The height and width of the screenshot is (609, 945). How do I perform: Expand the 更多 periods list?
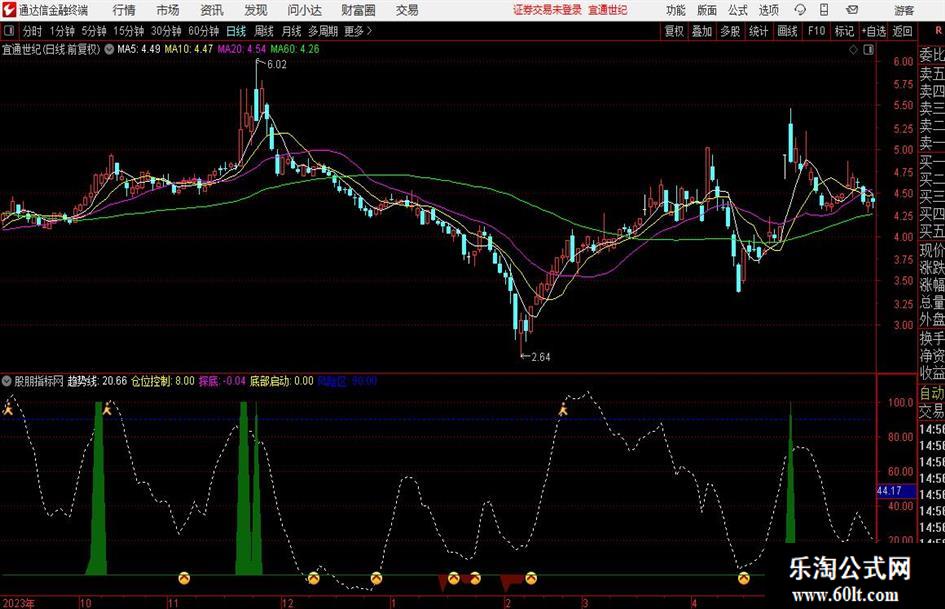[x=359, y=31]
